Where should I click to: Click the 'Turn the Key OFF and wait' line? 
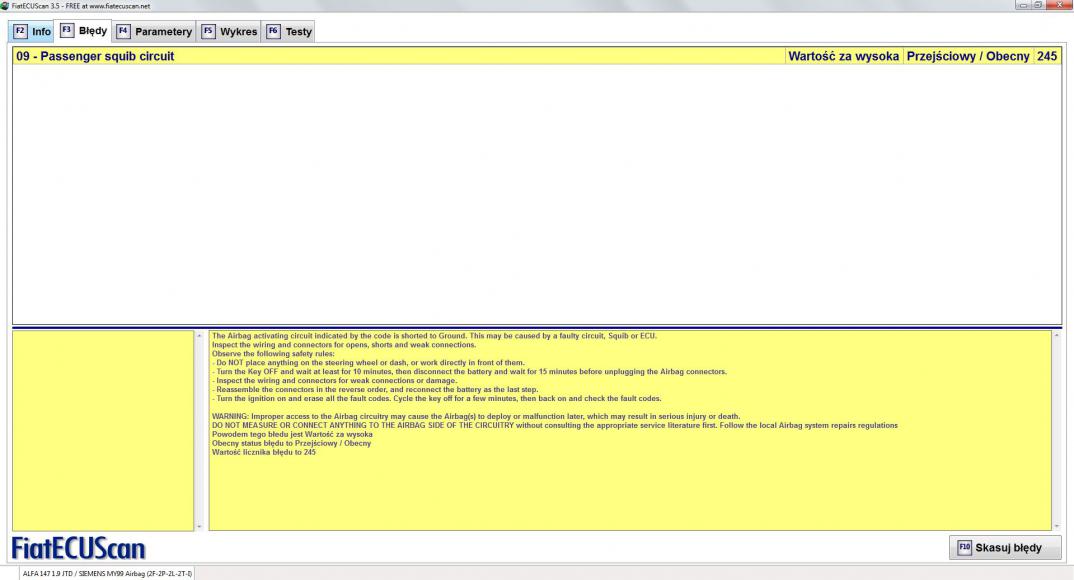click(x=469, y=372)
